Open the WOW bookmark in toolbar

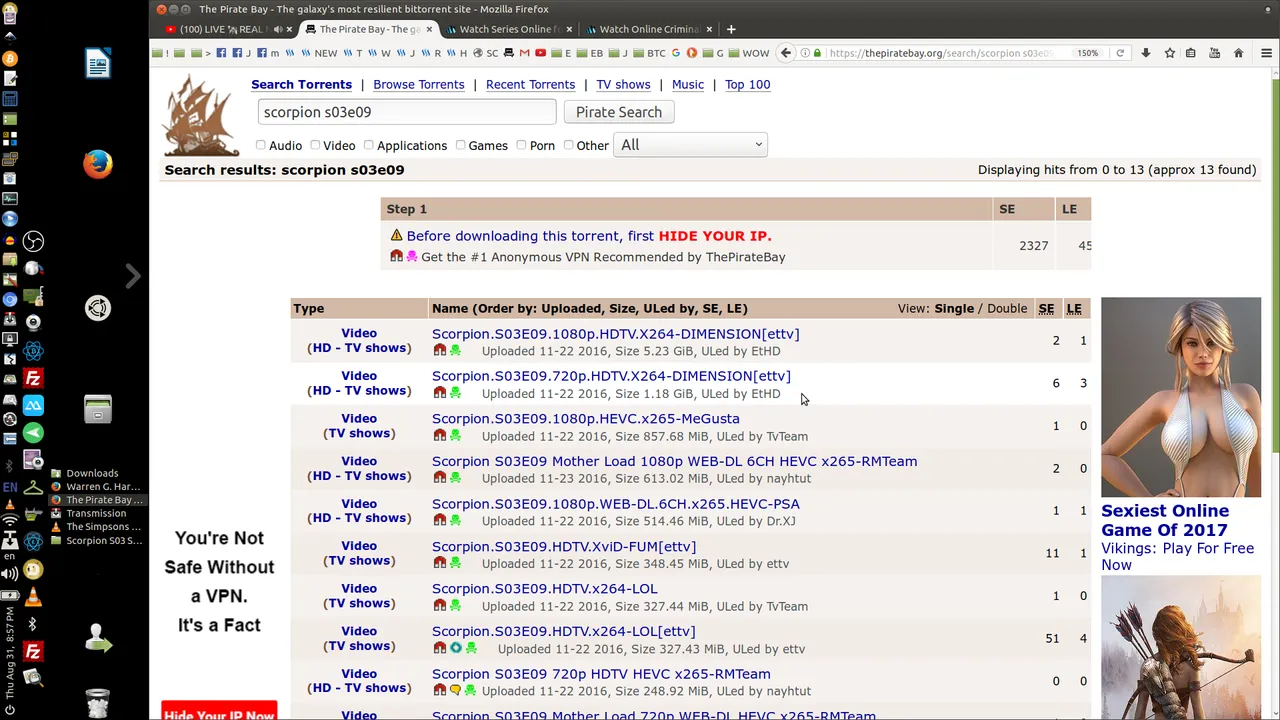click(748, 53)
